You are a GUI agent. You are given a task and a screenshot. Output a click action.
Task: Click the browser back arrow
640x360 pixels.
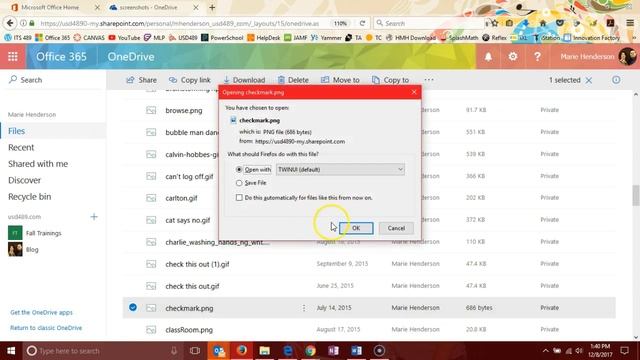click(x=10, y=23)
